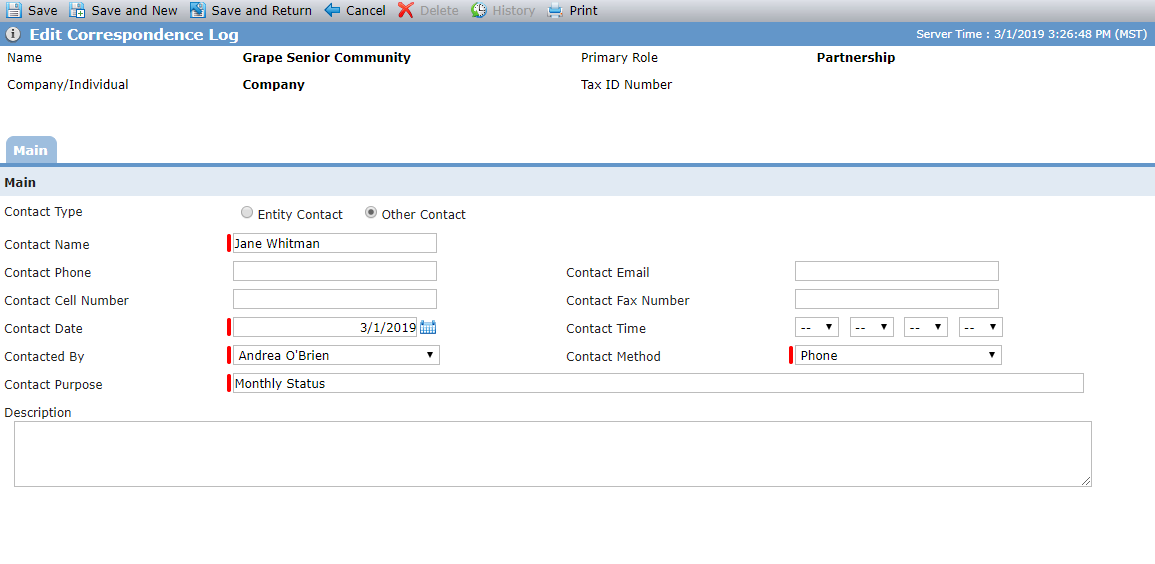The image size is (1155, 564).
Task: Click the info icon beside Edit Correspondence Log
Action: point(13,34)
